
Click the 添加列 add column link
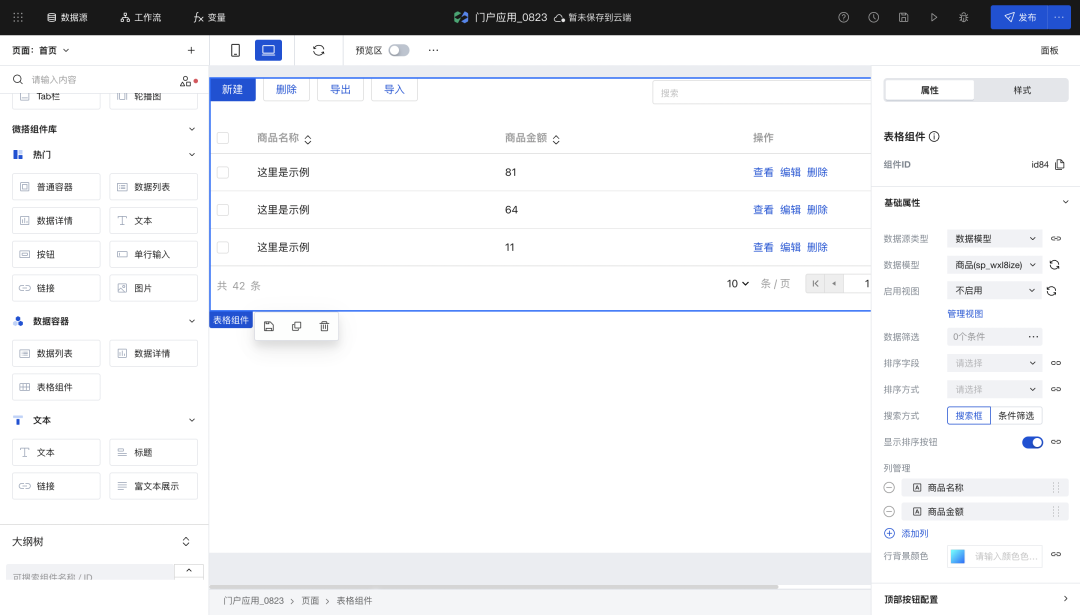pyautogui.click(x=906, y=533)
